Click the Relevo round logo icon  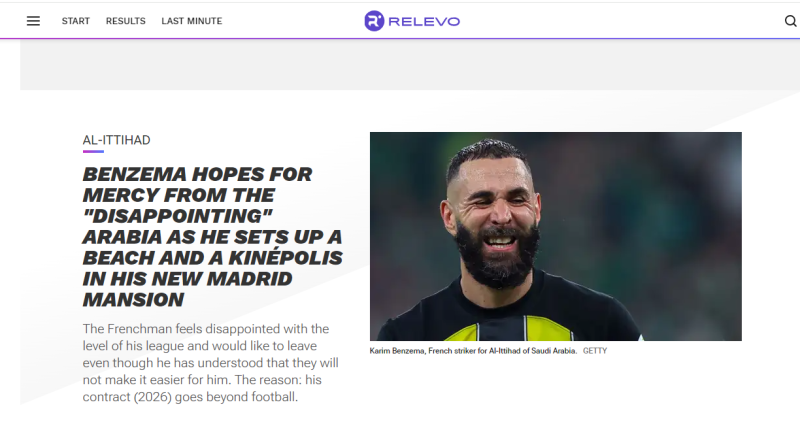coord(374,21)
